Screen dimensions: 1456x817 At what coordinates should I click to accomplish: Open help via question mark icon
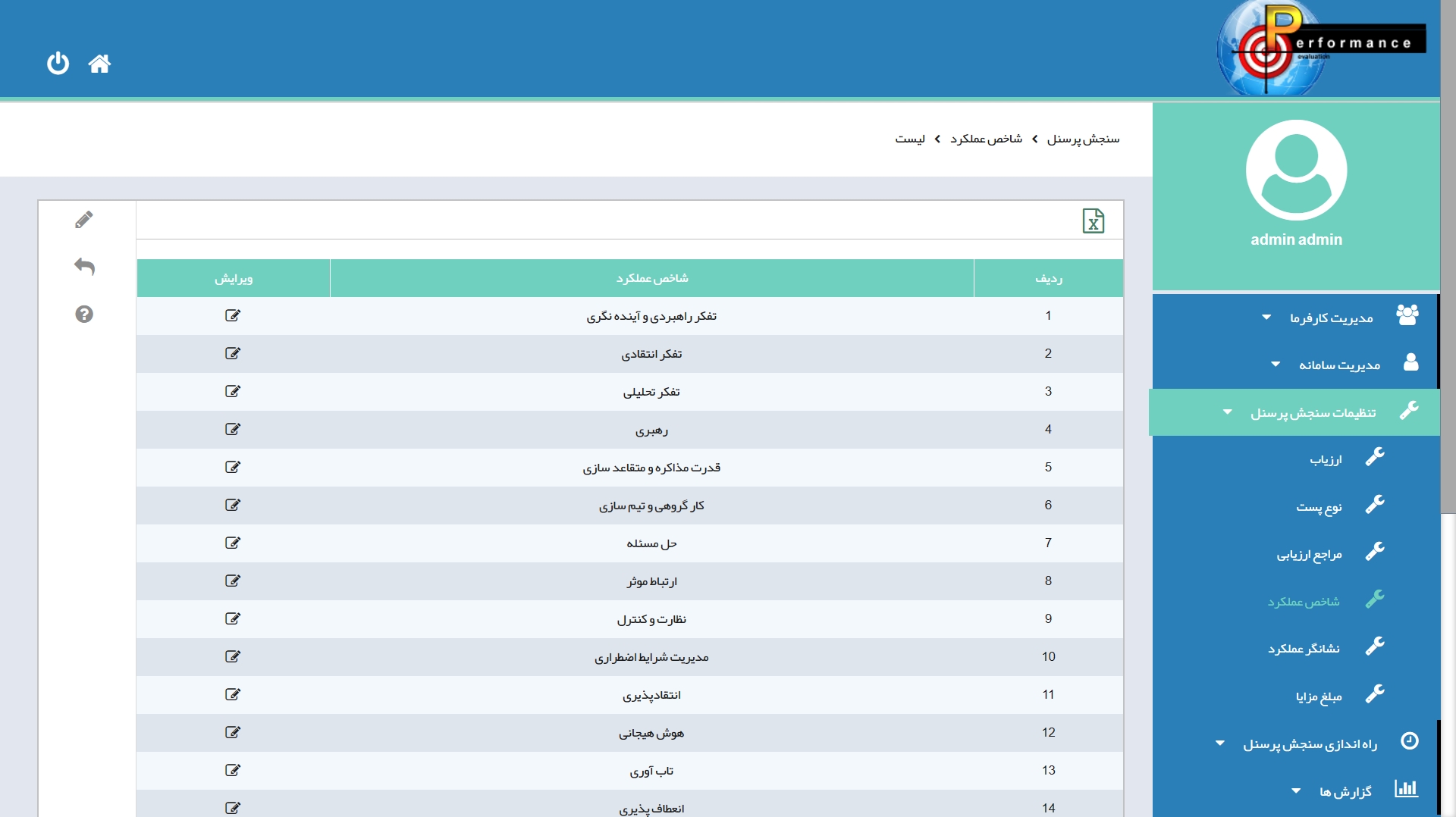click(84, 314)
